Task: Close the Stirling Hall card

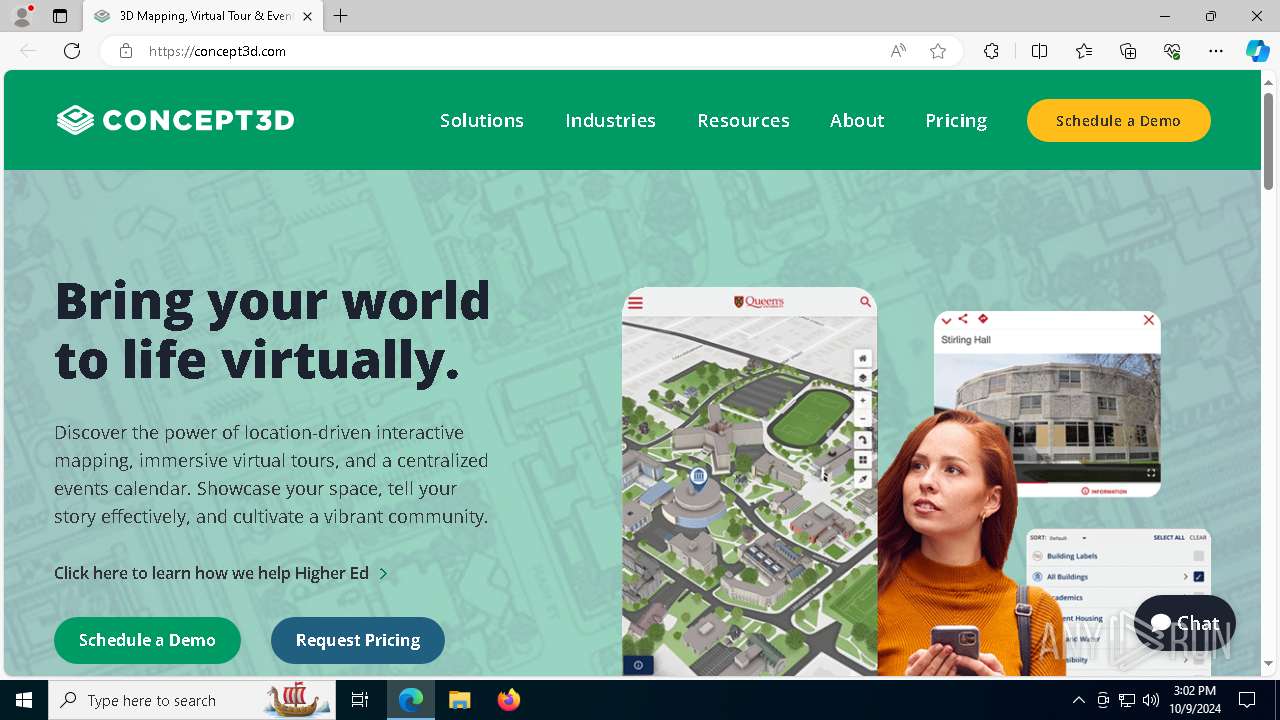Action: click(x=1148, y=320)
